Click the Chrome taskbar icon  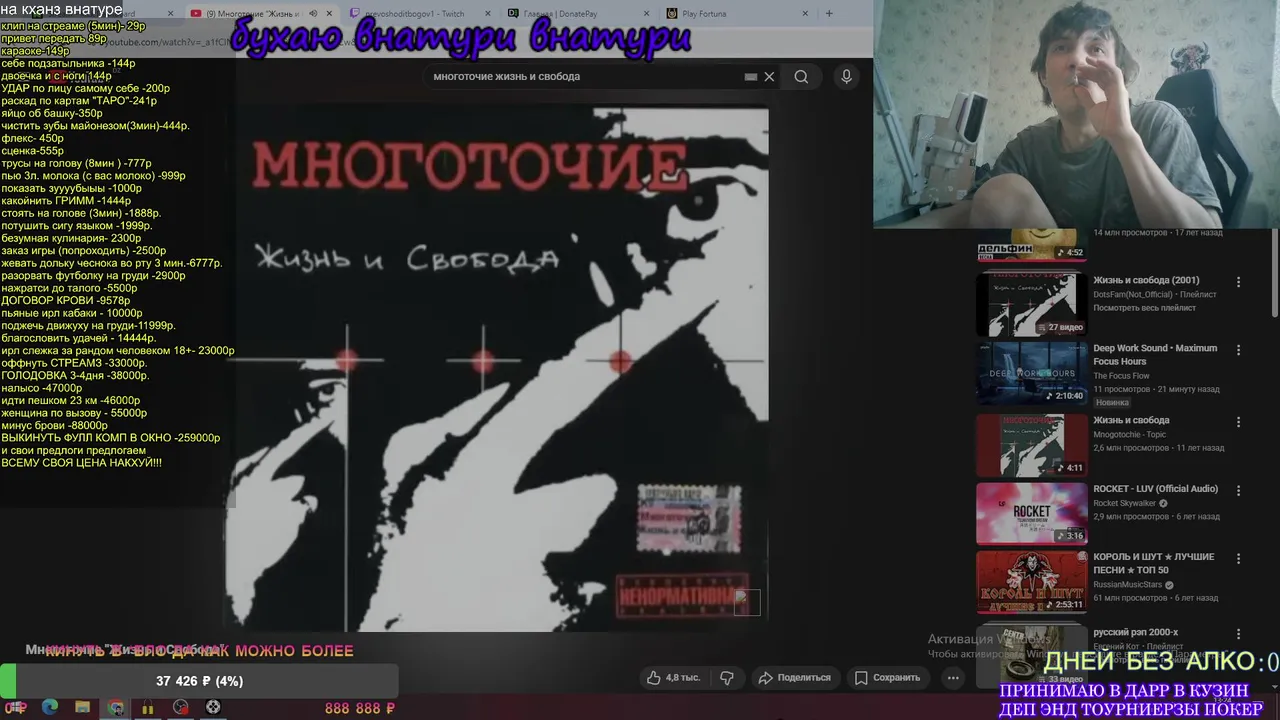(115, 707)
